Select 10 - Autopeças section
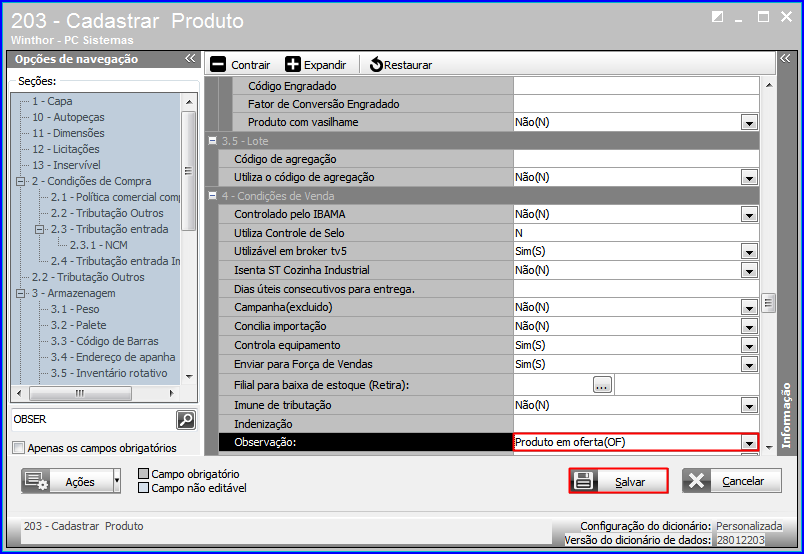This screenshot has width=804, height=554. pyautogui.click(x=68, y=117)
